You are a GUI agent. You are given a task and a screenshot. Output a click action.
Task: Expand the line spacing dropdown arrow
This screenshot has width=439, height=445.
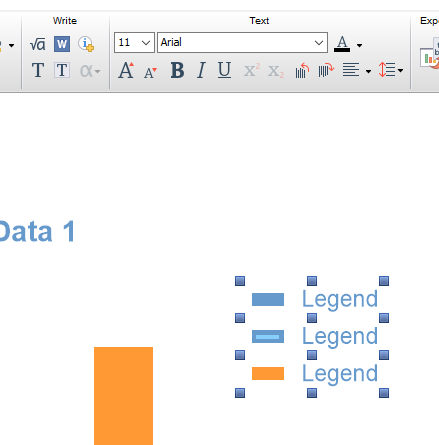click(400, 71)
